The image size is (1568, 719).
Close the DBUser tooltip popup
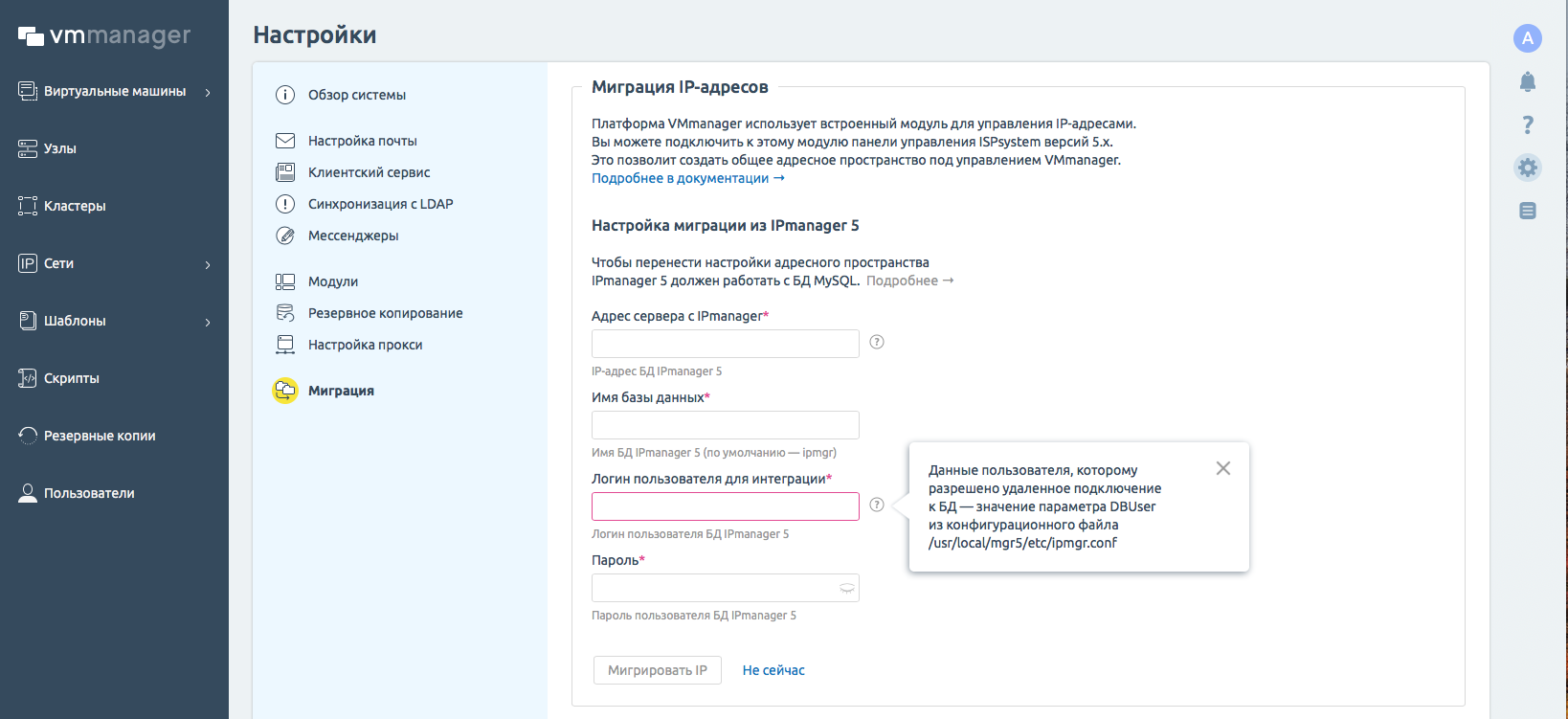tap(1223, 468)
